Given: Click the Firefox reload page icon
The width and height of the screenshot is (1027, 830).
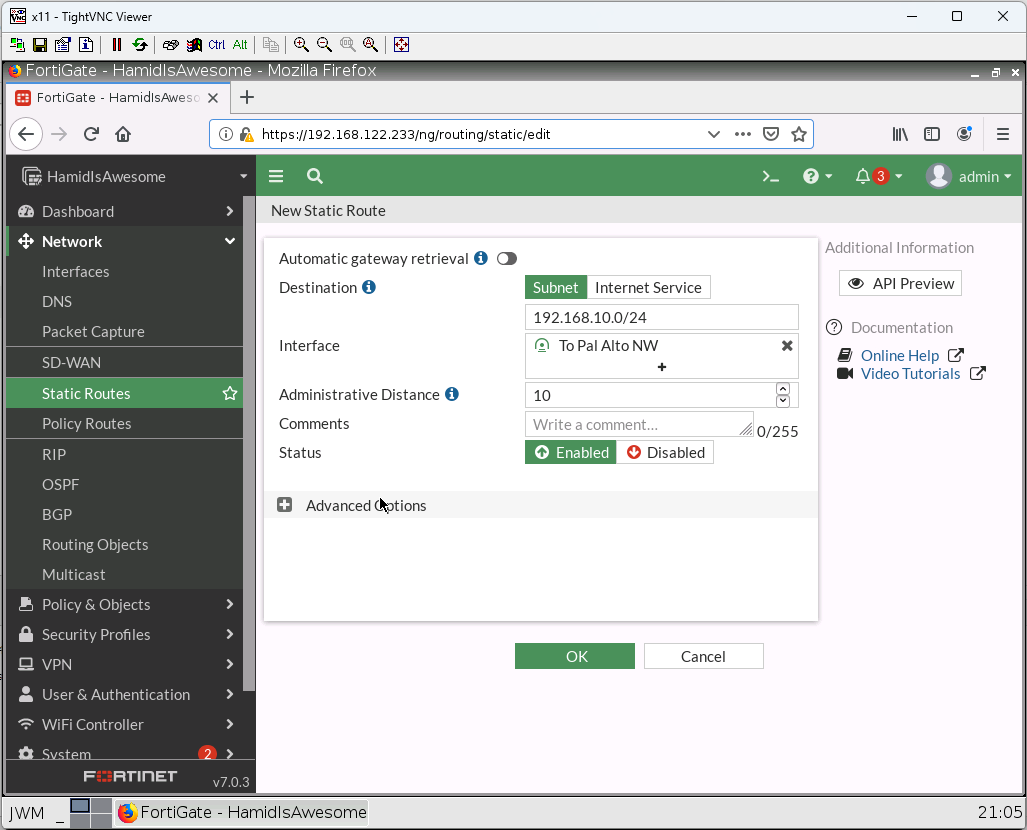Looking at the screenshot, I should pyautogui.click(x=91, y=134).
